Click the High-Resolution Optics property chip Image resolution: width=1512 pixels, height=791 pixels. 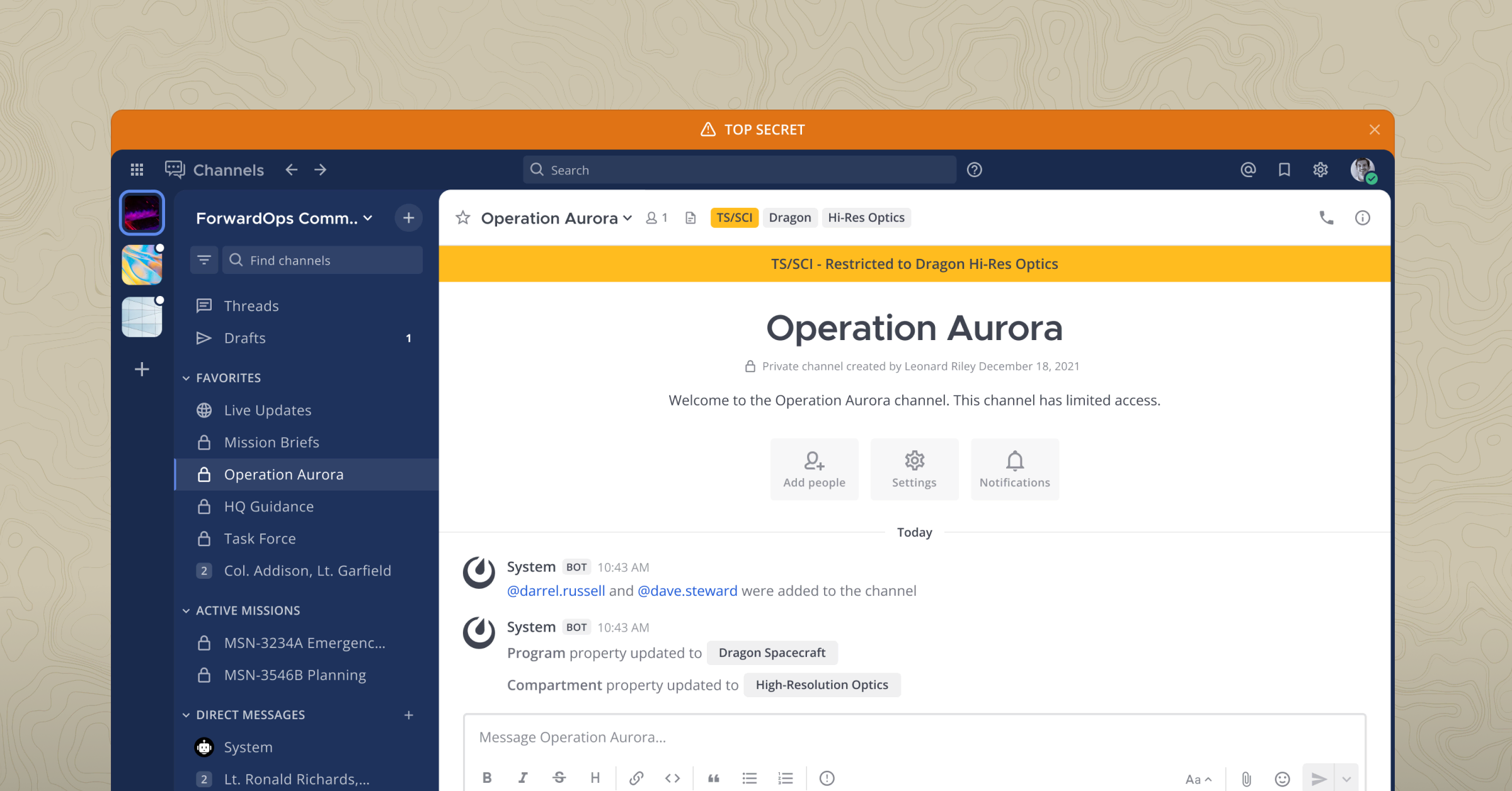click(x=822, y=685)
